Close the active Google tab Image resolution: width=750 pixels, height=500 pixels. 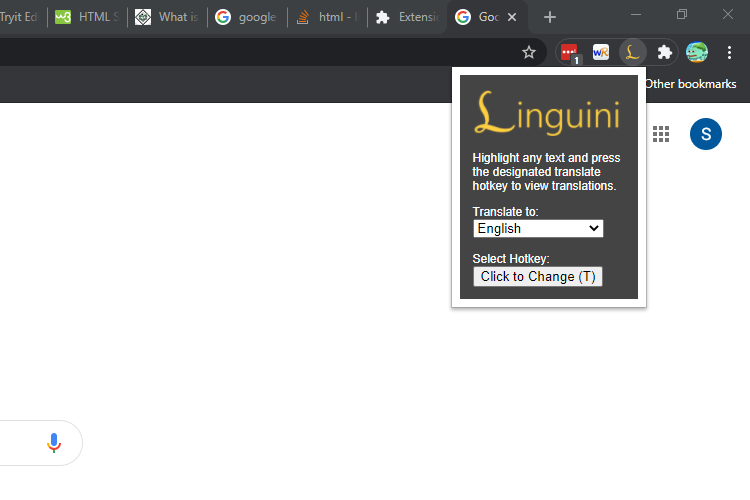pos(512,17)
